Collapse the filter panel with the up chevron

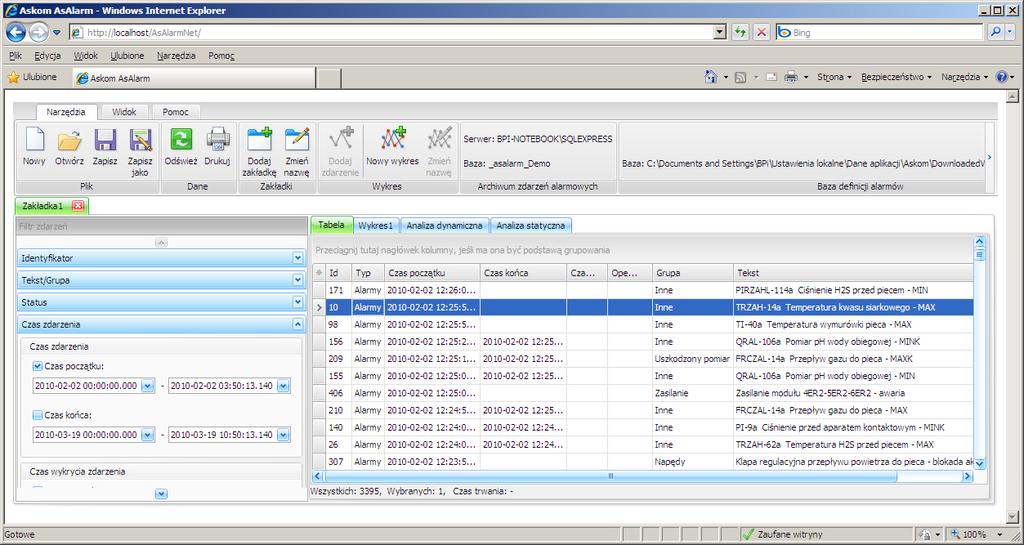coord(161,242)
